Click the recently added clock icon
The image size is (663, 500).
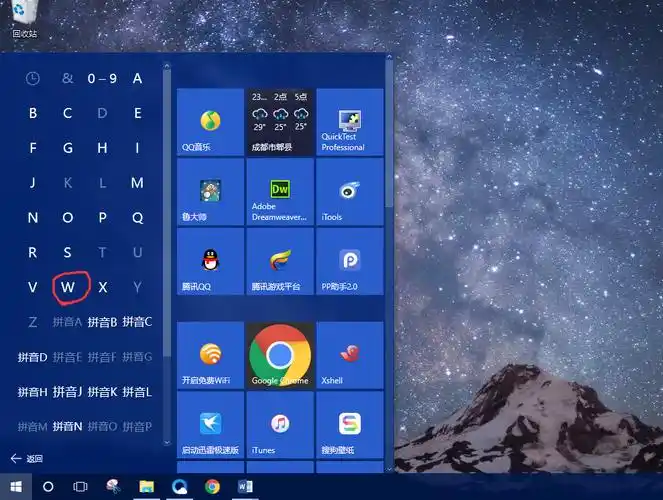[33, 78]
